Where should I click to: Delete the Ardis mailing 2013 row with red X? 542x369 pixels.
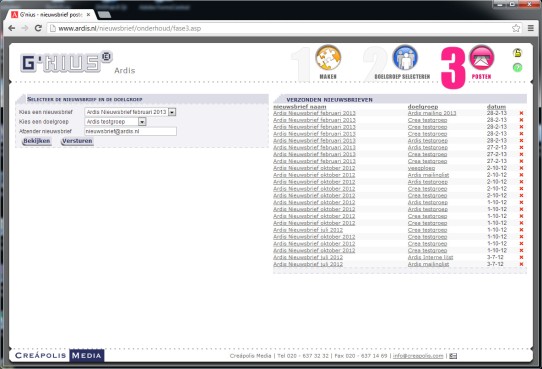521,113
